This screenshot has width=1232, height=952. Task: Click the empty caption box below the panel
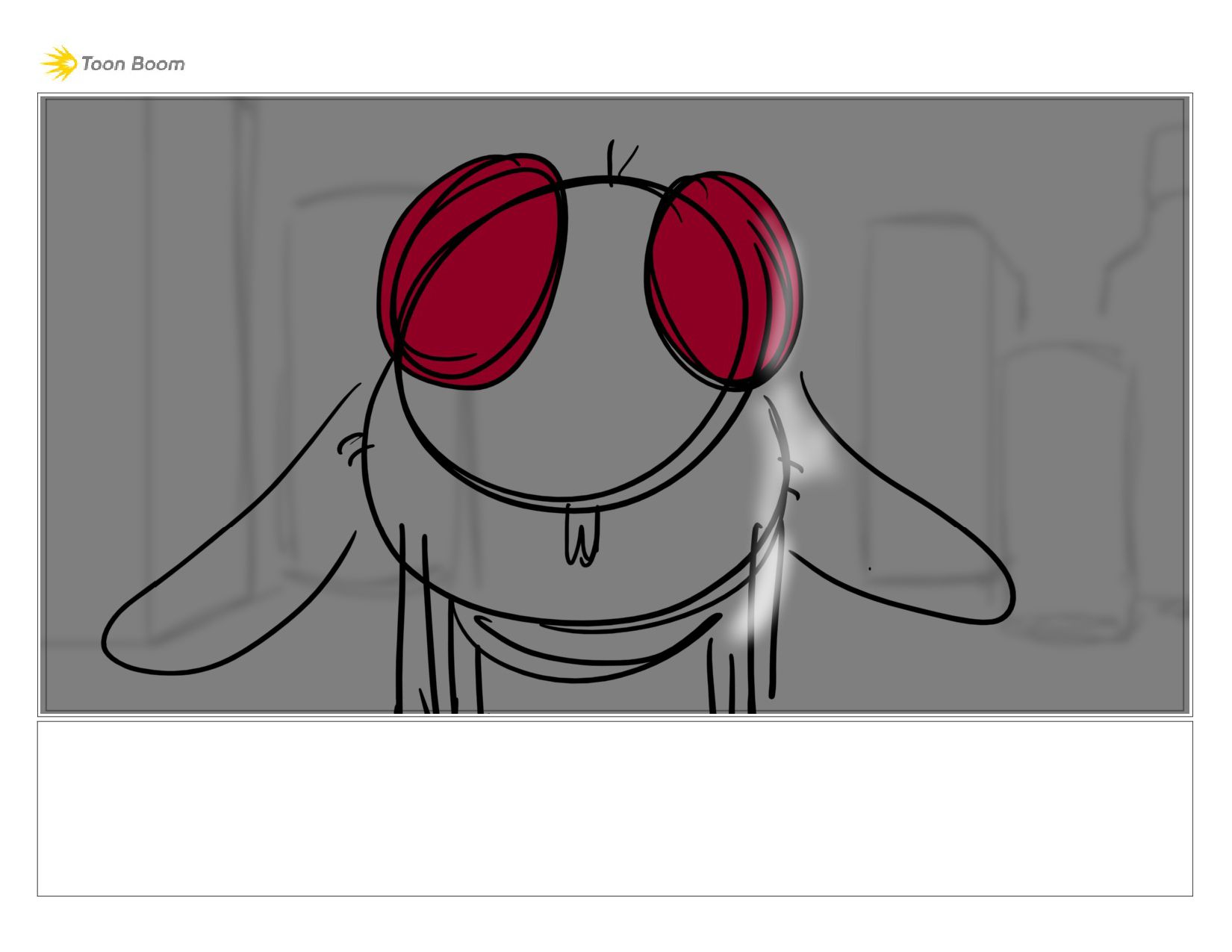click(x=615, y=809)
